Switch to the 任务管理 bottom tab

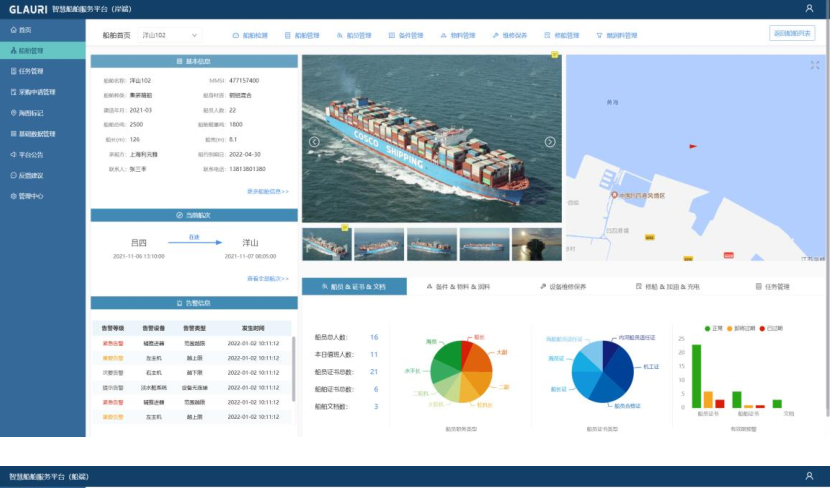click(772, 286)
